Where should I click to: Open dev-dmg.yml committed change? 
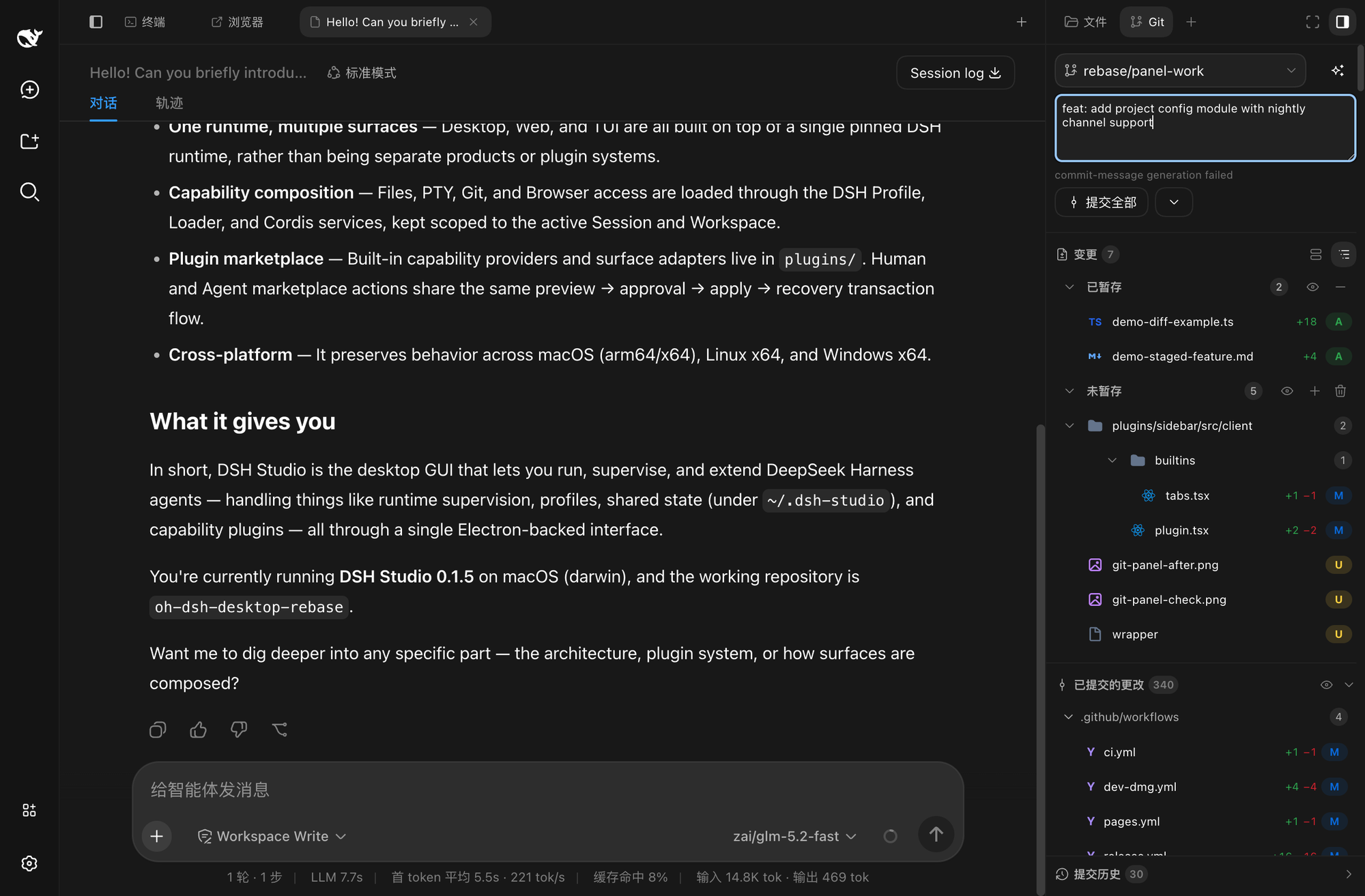(x=1205, y=787)
